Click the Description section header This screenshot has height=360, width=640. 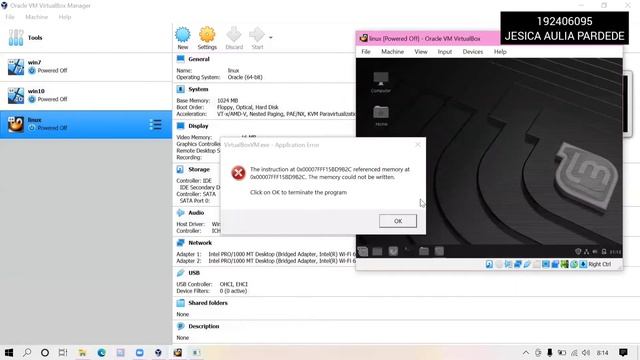[x=204, y=326]
